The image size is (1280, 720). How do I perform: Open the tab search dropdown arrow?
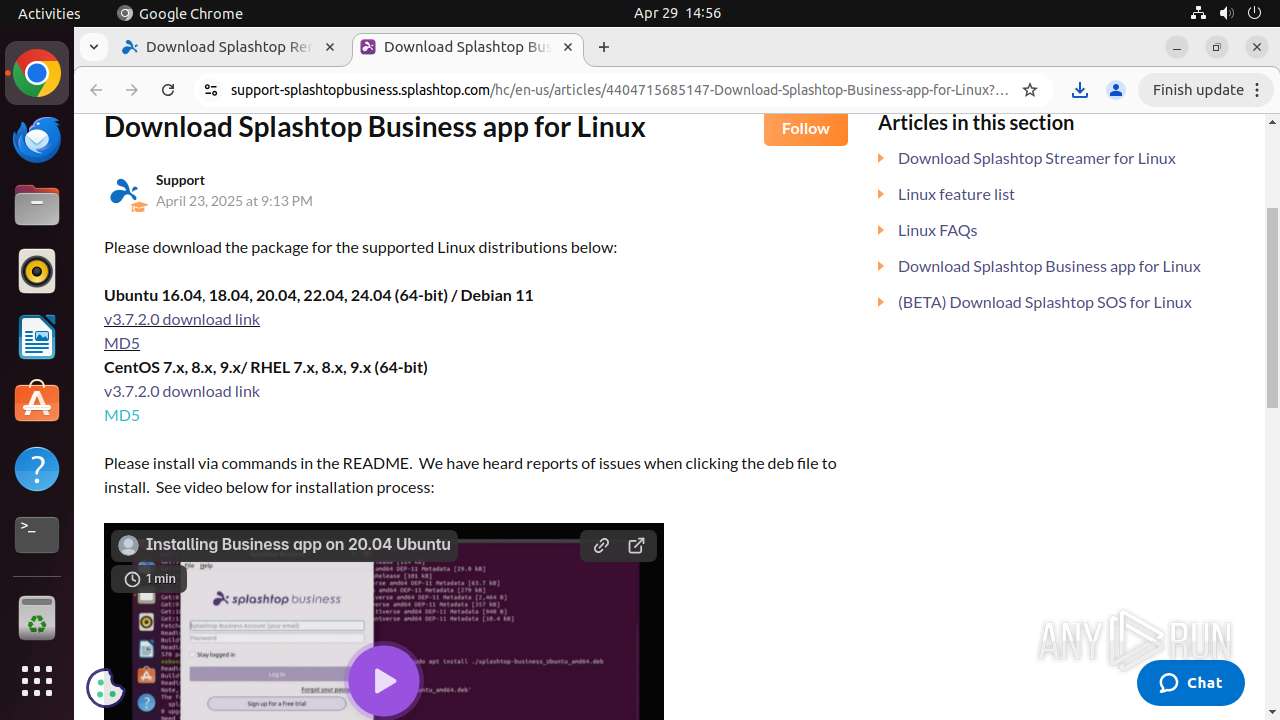[93, 47]
